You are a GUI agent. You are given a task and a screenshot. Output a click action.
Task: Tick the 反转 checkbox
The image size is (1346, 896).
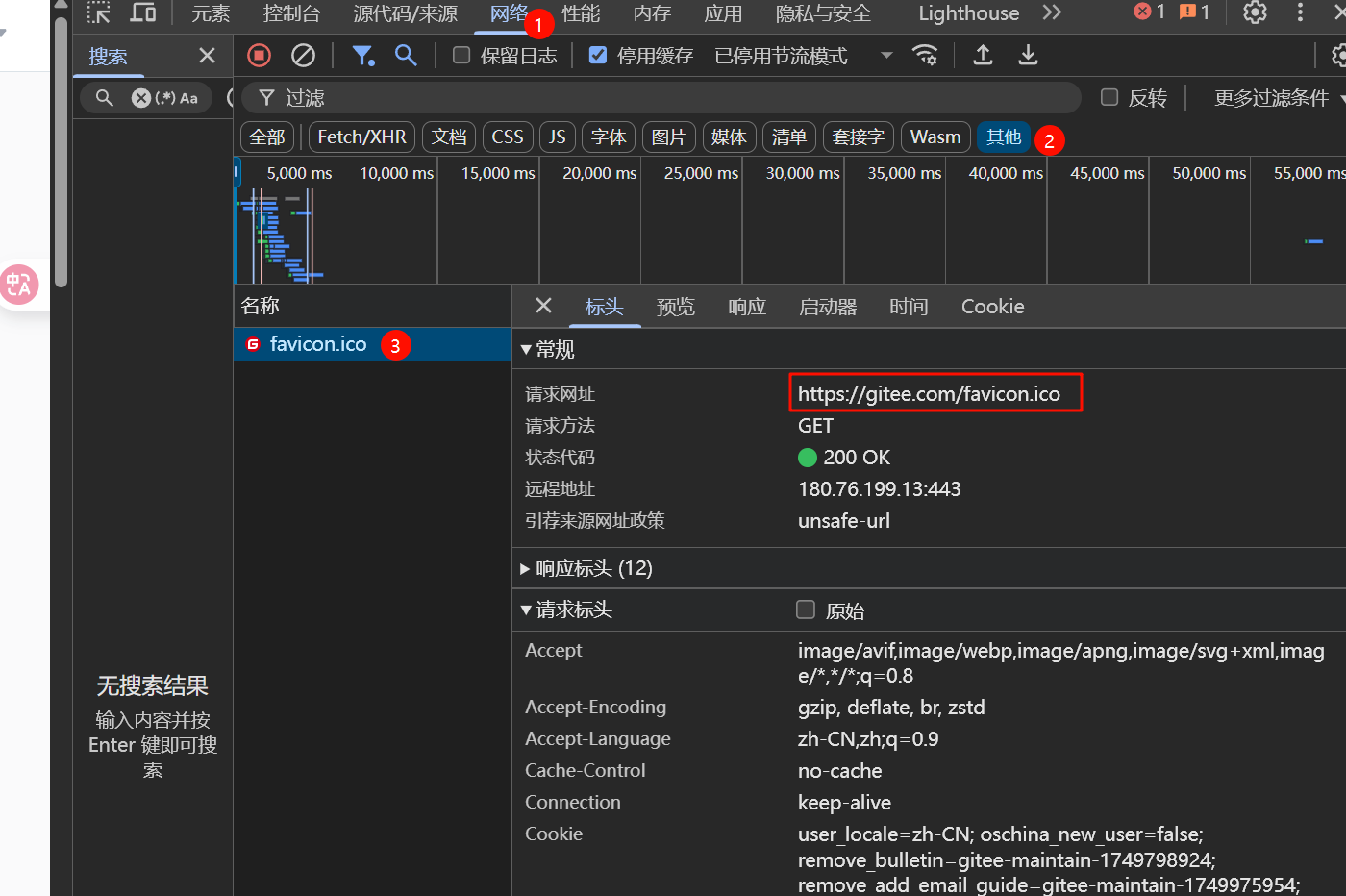1109,97
